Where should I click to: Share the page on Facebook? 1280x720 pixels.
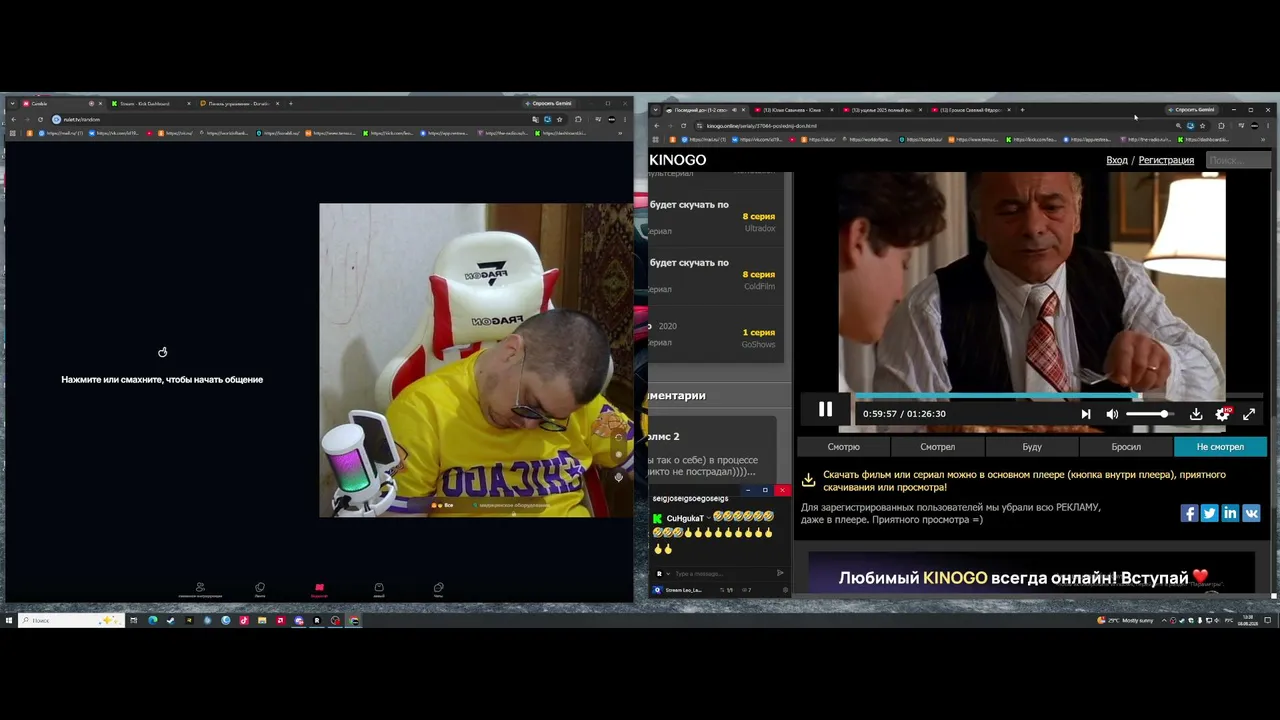(x=1189, y=513)
